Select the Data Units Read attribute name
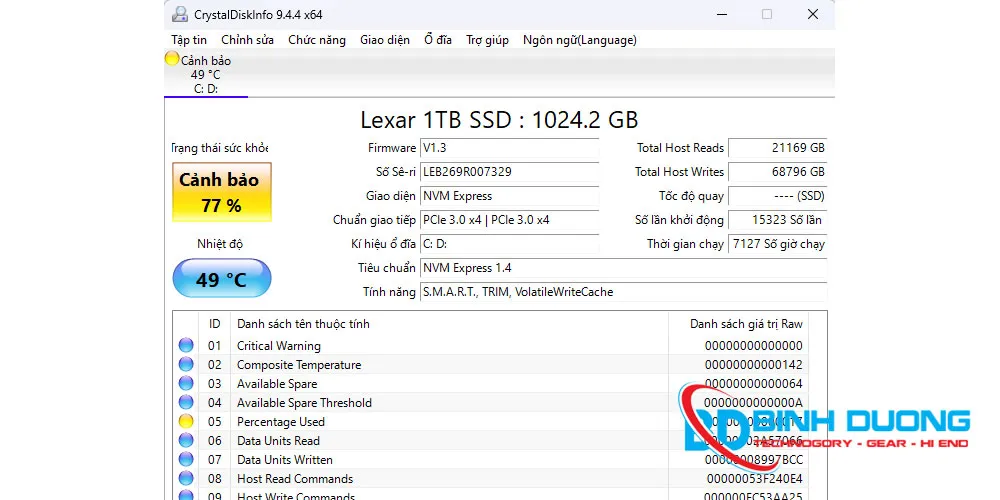 click(278, 441)
